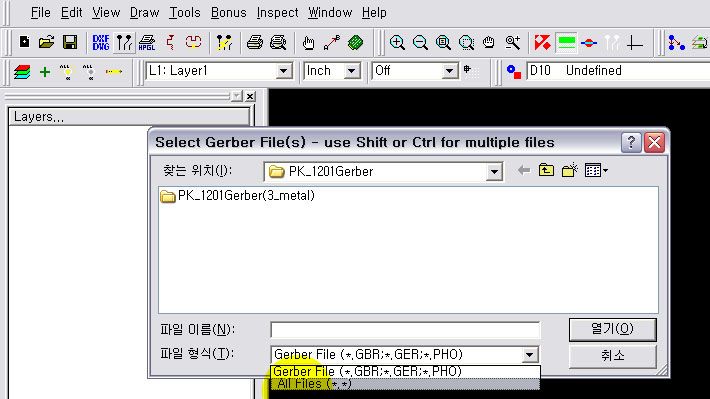Screen dimensions: 710x399
Task: Click the zoom plus/minus magnifier icon
Action: point(513,43)
